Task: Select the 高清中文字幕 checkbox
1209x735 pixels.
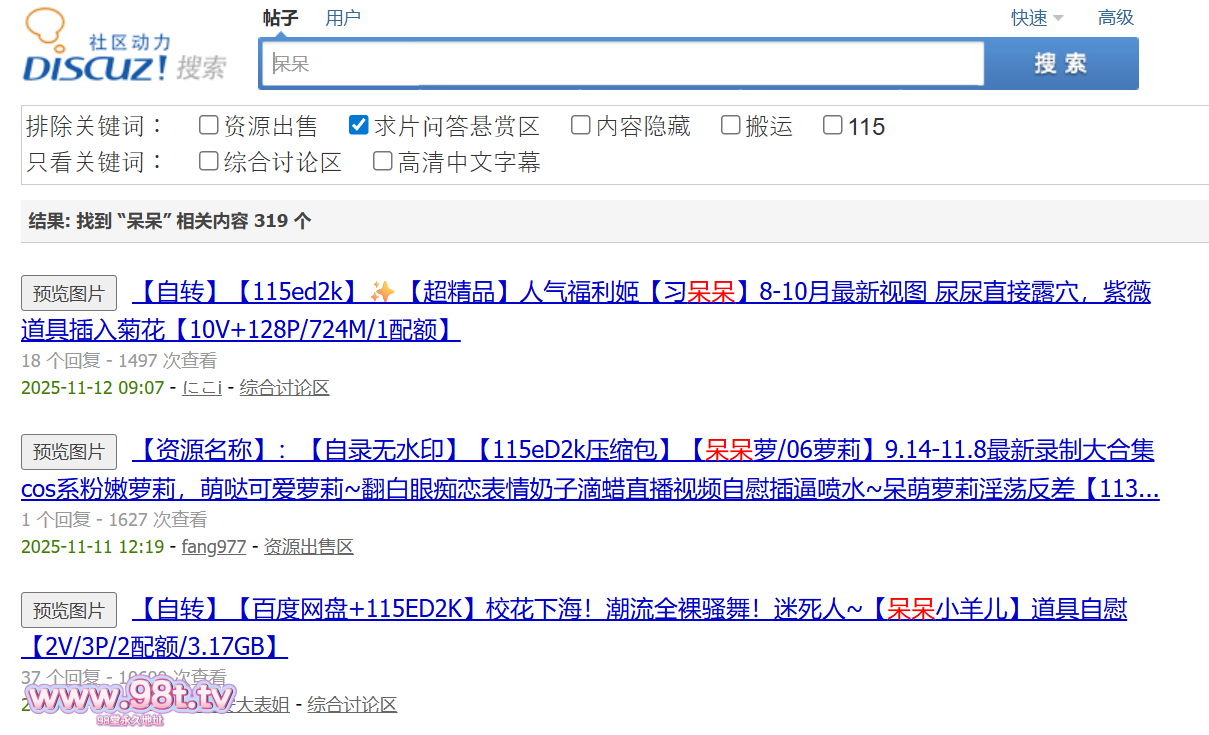Action: tap(382, 161)
